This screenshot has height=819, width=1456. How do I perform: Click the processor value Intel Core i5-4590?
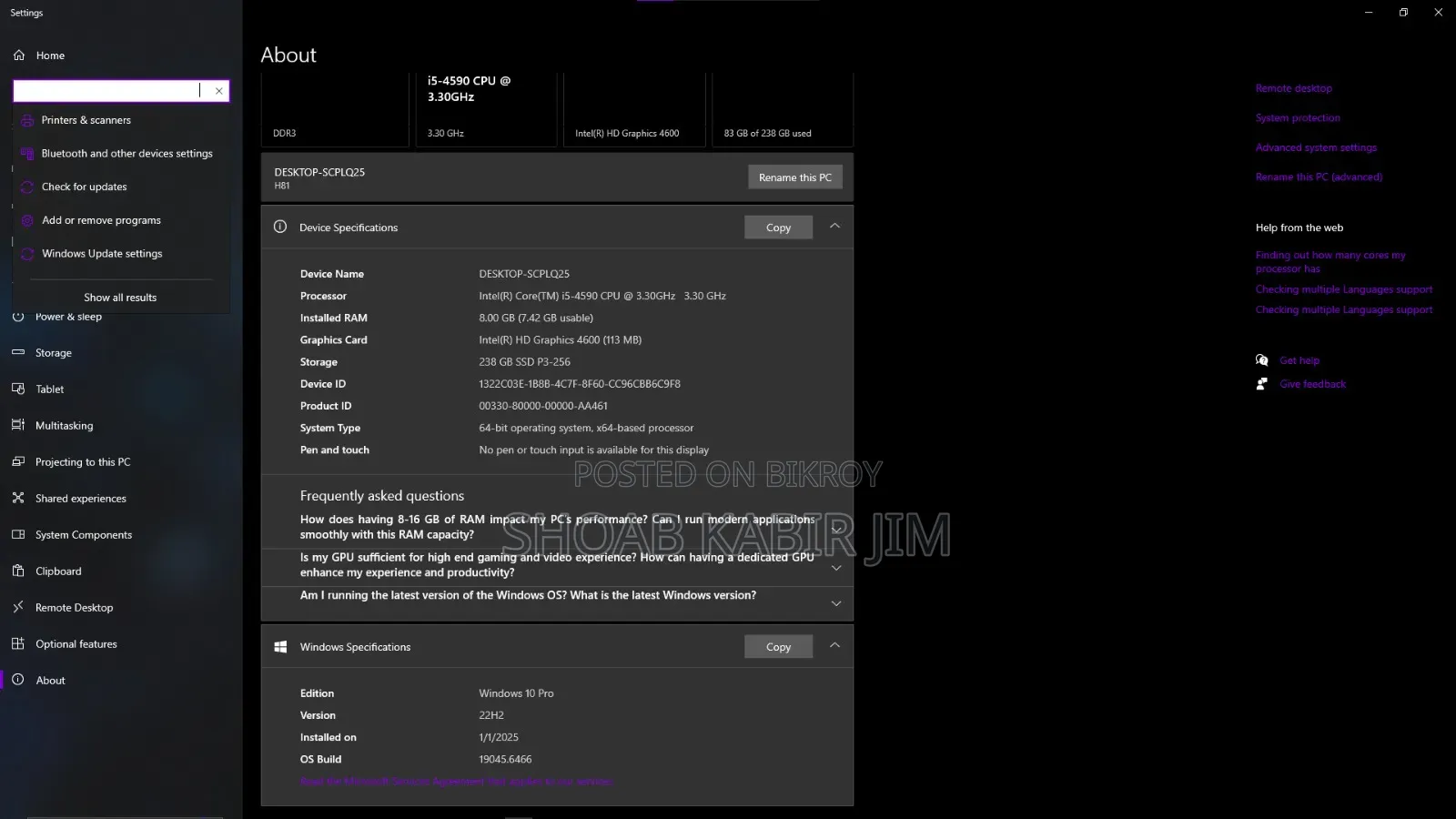602,296
